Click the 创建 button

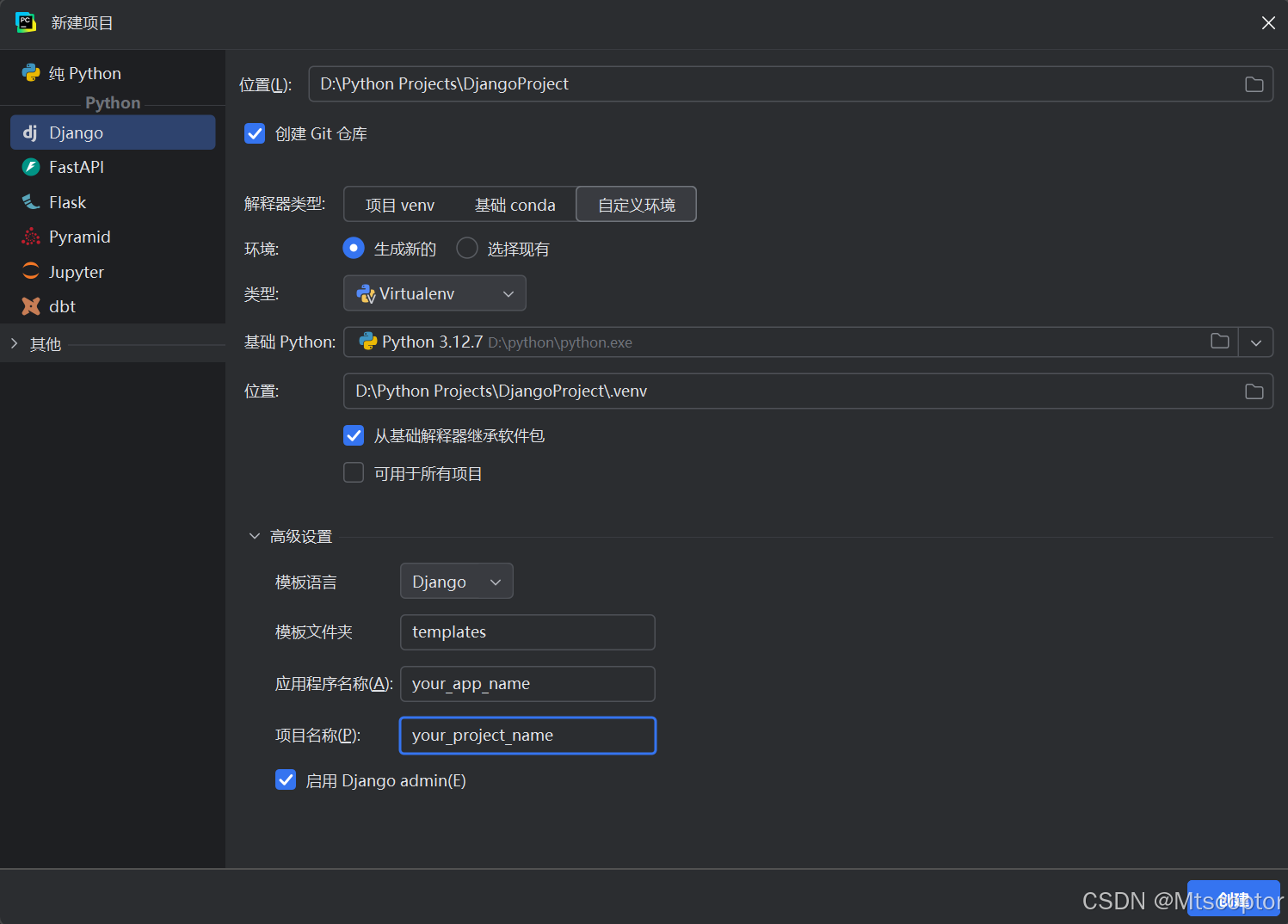[x=1233, y=900]
